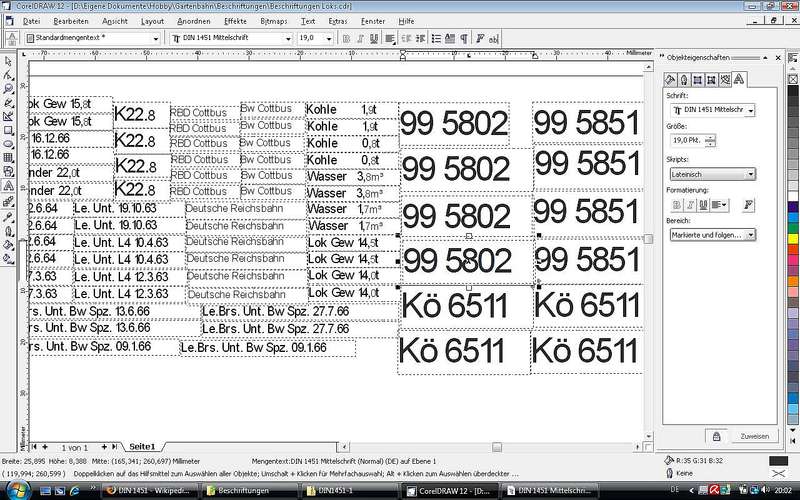Click the no-color X swatch in palette
The image size is (800, 500).
point(793,79)
